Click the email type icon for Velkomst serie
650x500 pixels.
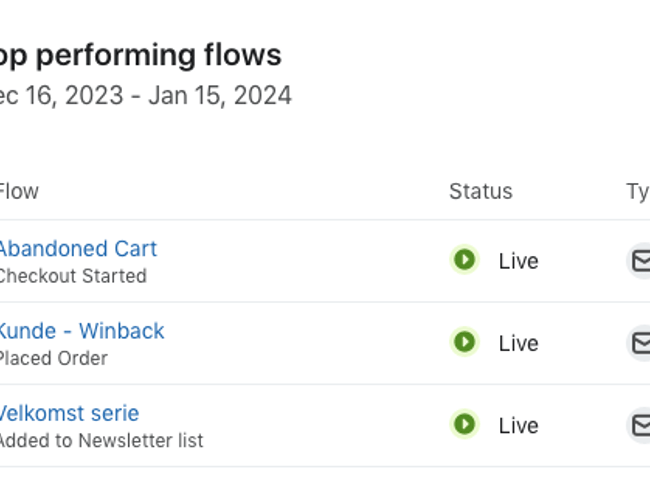pos(639,425)
